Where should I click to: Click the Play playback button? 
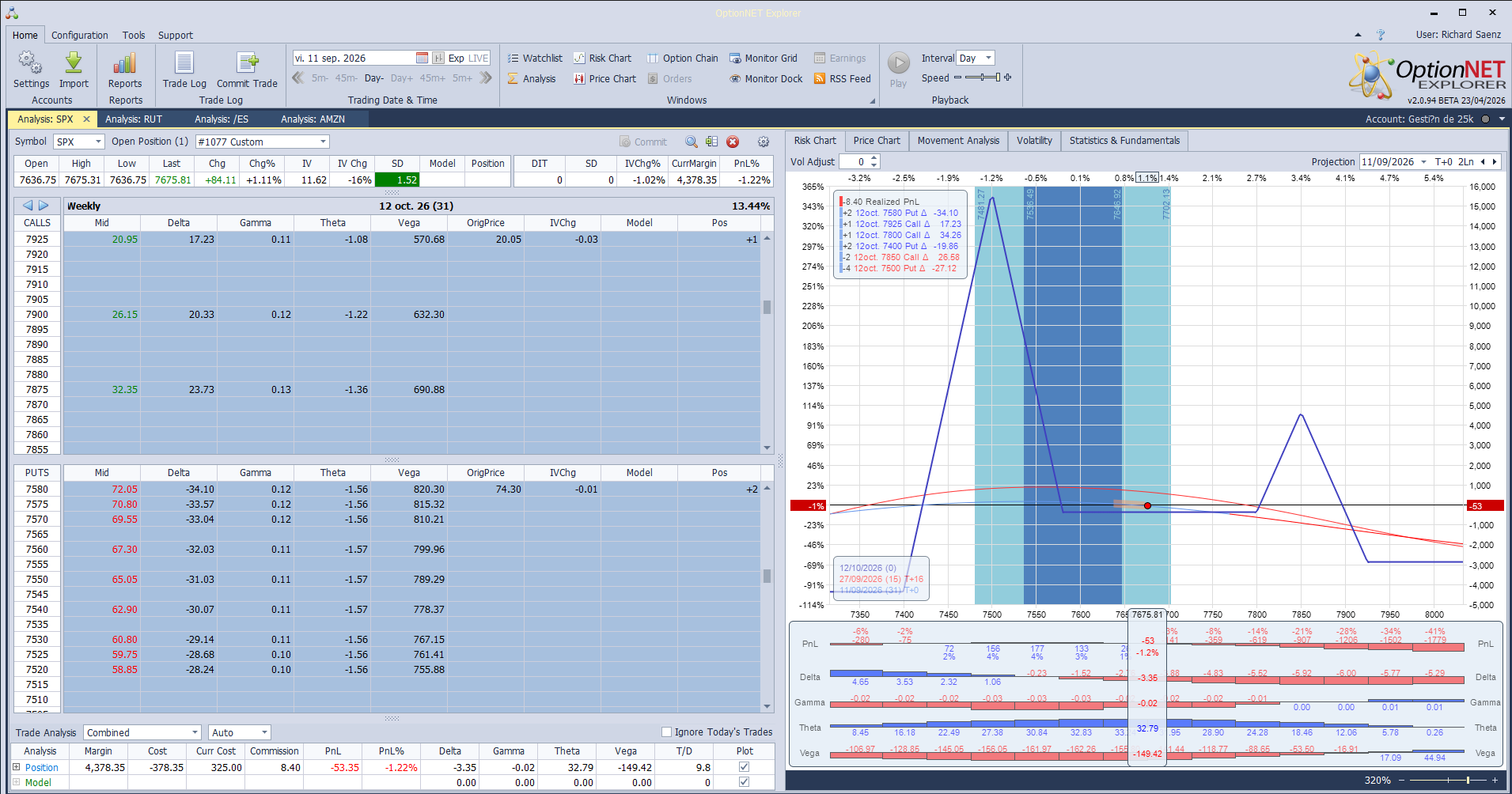tap(898, 70)
